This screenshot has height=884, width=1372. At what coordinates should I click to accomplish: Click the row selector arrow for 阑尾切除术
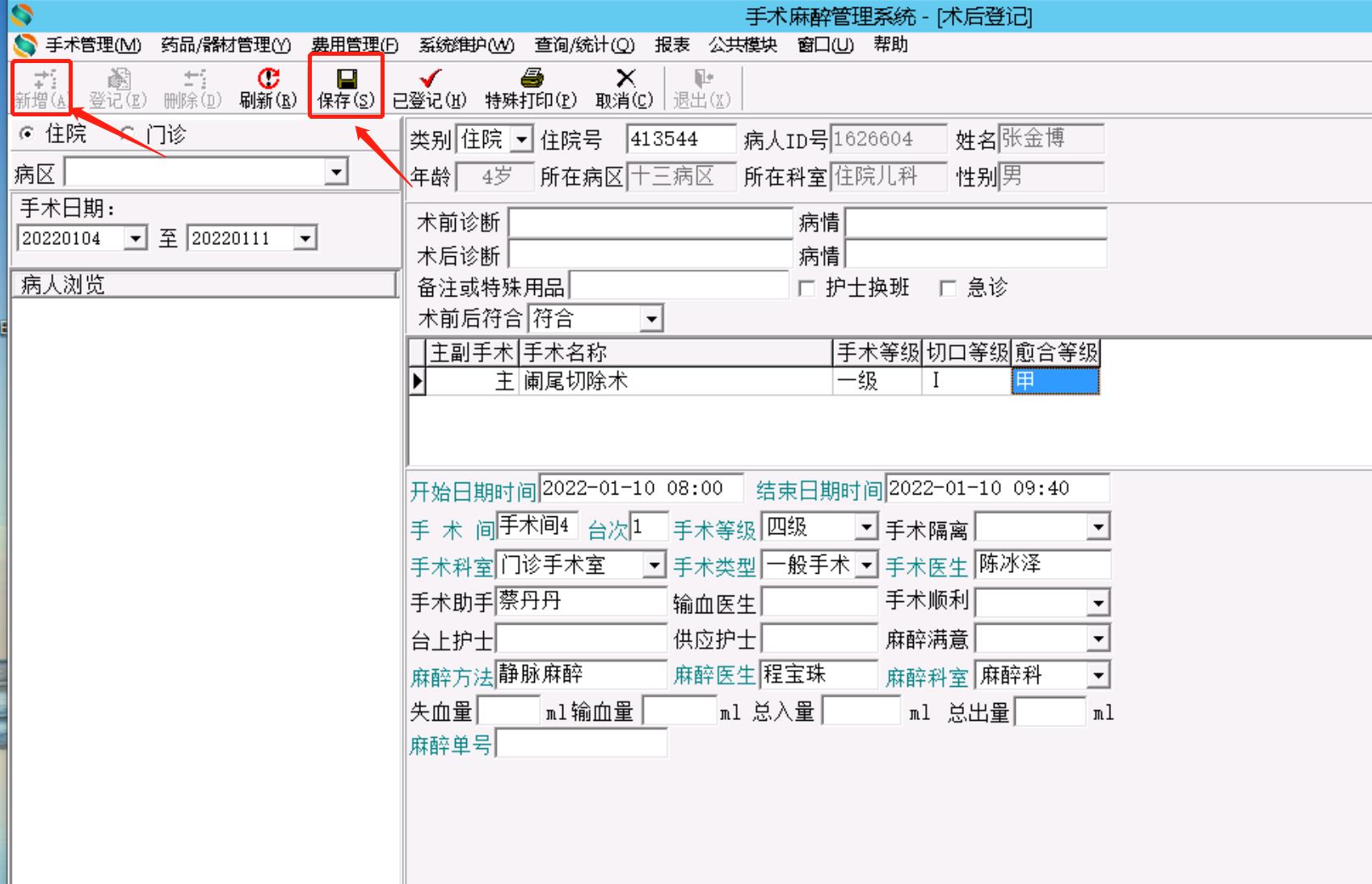point(418,381)
